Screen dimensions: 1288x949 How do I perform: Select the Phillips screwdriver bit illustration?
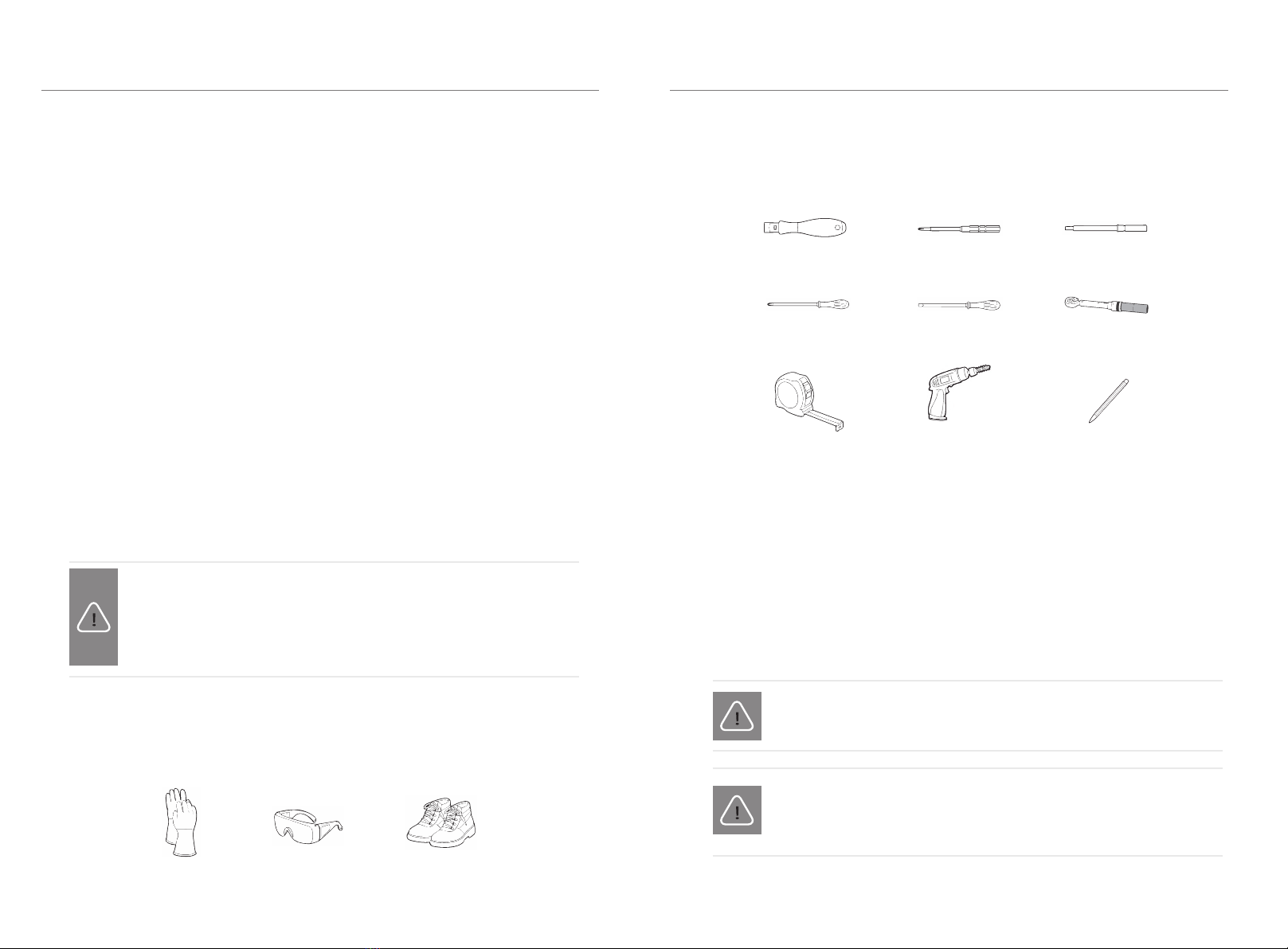tap(959, 228)
